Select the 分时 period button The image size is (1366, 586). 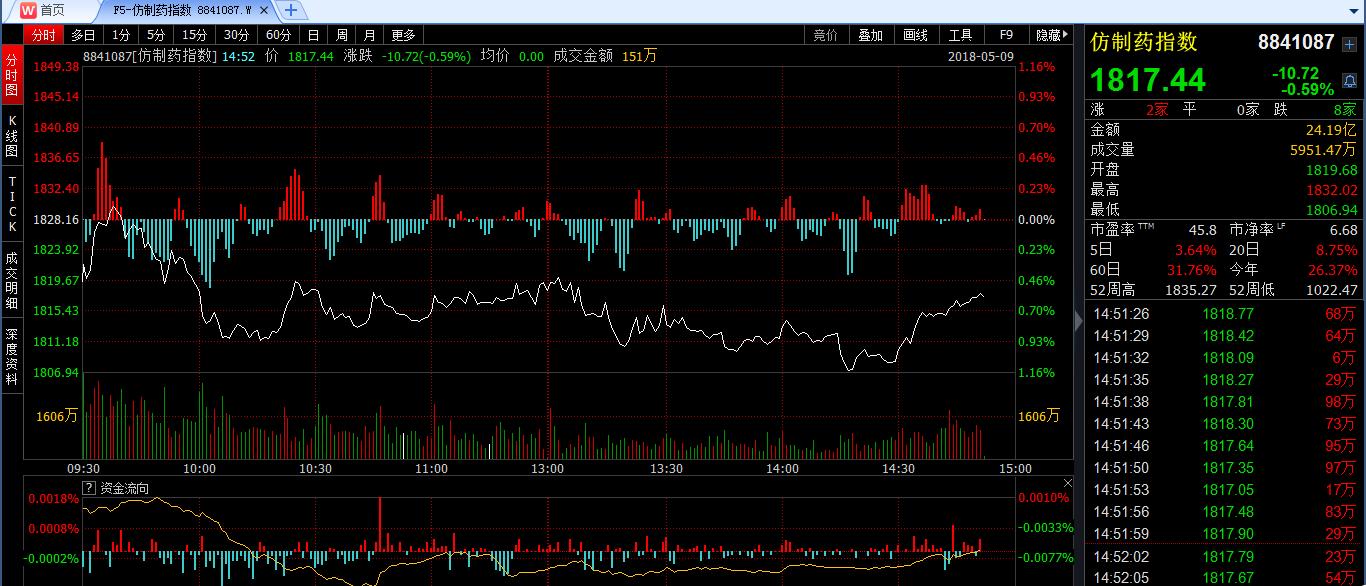coord(43,35)
